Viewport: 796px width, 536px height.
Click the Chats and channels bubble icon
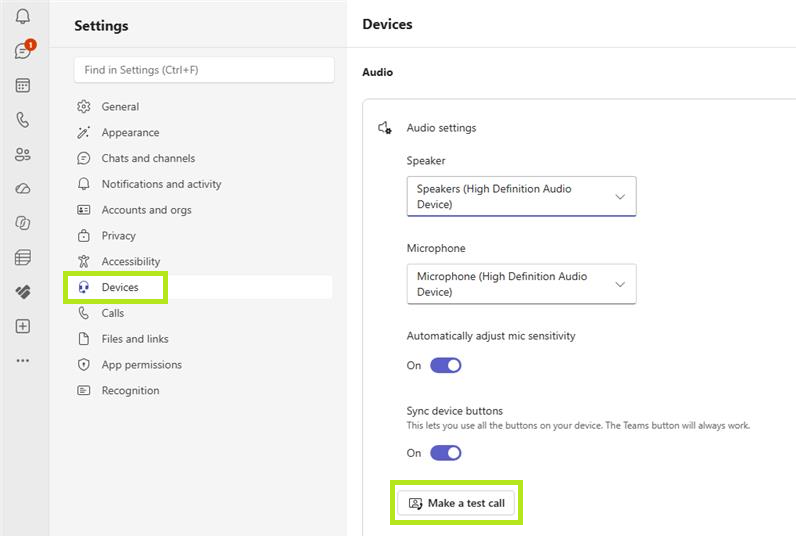[x=84, y=158]
